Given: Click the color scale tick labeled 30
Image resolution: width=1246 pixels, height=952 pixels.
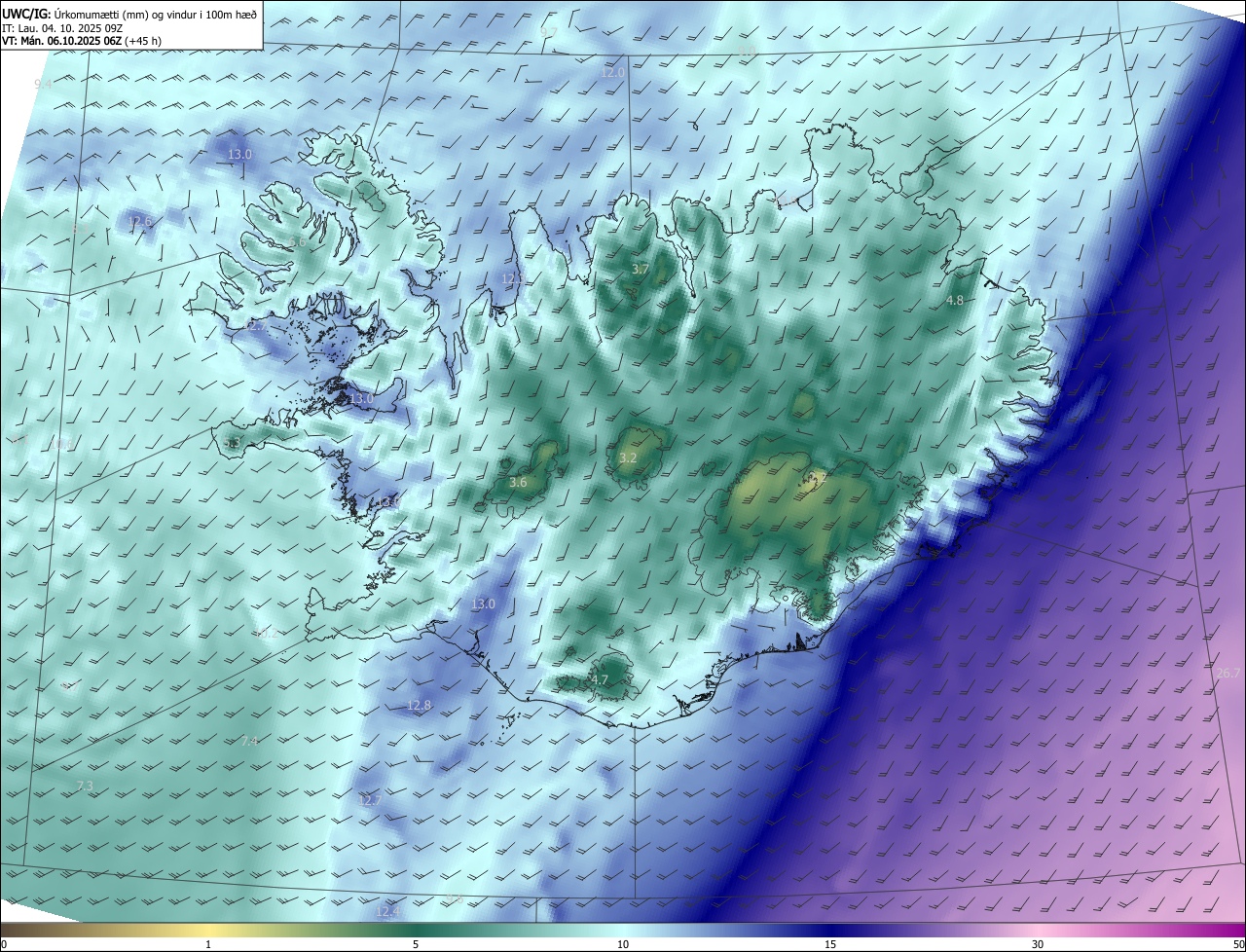Looking at the screenshot, I should [1038, 944].
